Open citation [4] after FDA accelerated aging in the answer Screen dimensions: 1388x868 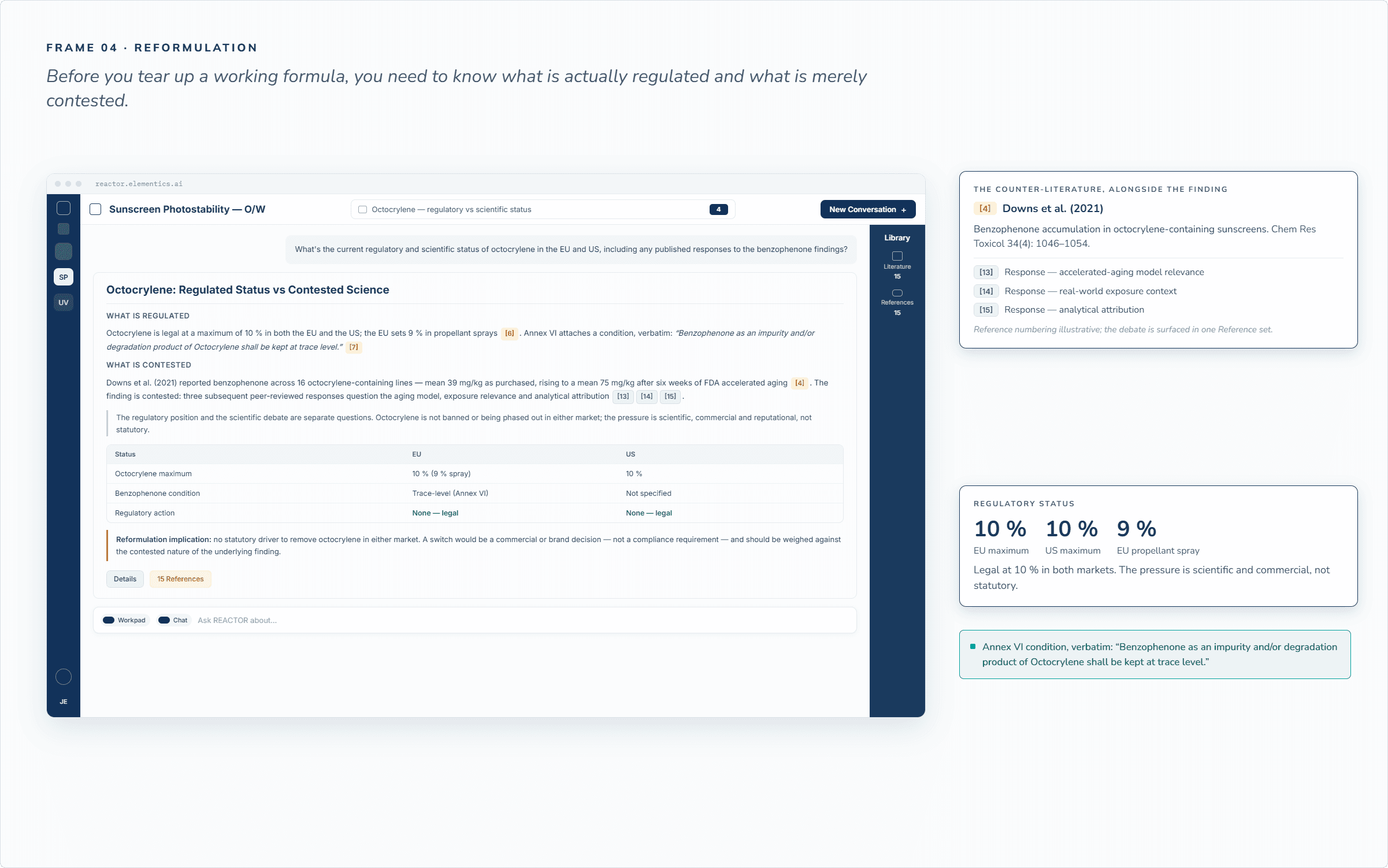tap(800, 383)
